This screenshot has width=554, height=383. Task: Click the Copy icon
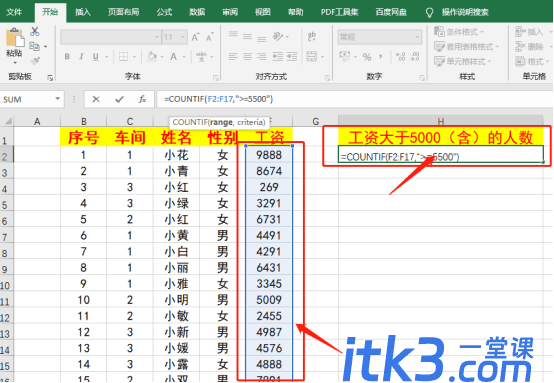tap(34, 46)
